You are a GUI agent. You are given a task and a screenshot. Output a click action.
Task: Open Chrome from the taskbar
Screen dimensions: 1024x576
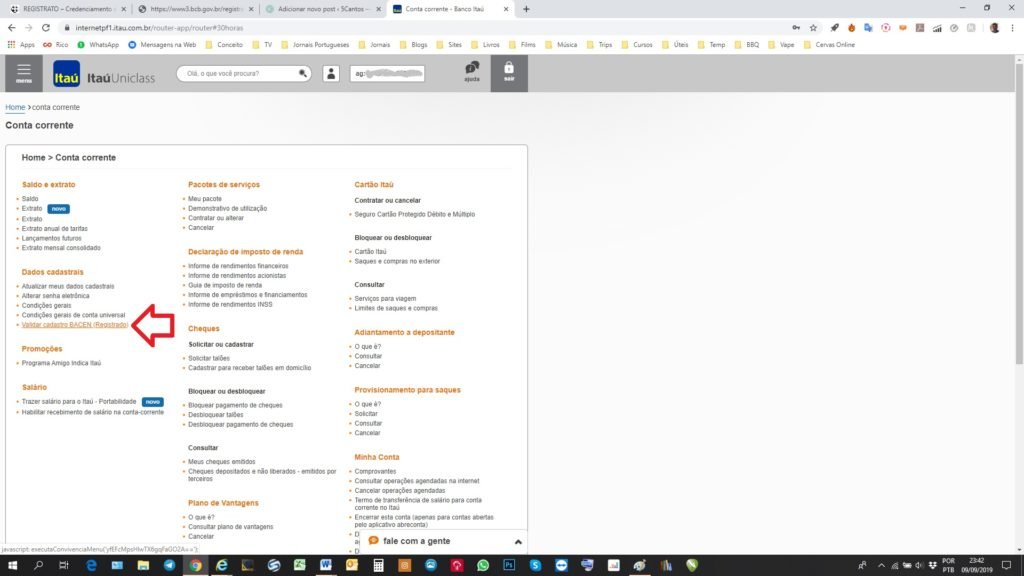coord(195,565)
